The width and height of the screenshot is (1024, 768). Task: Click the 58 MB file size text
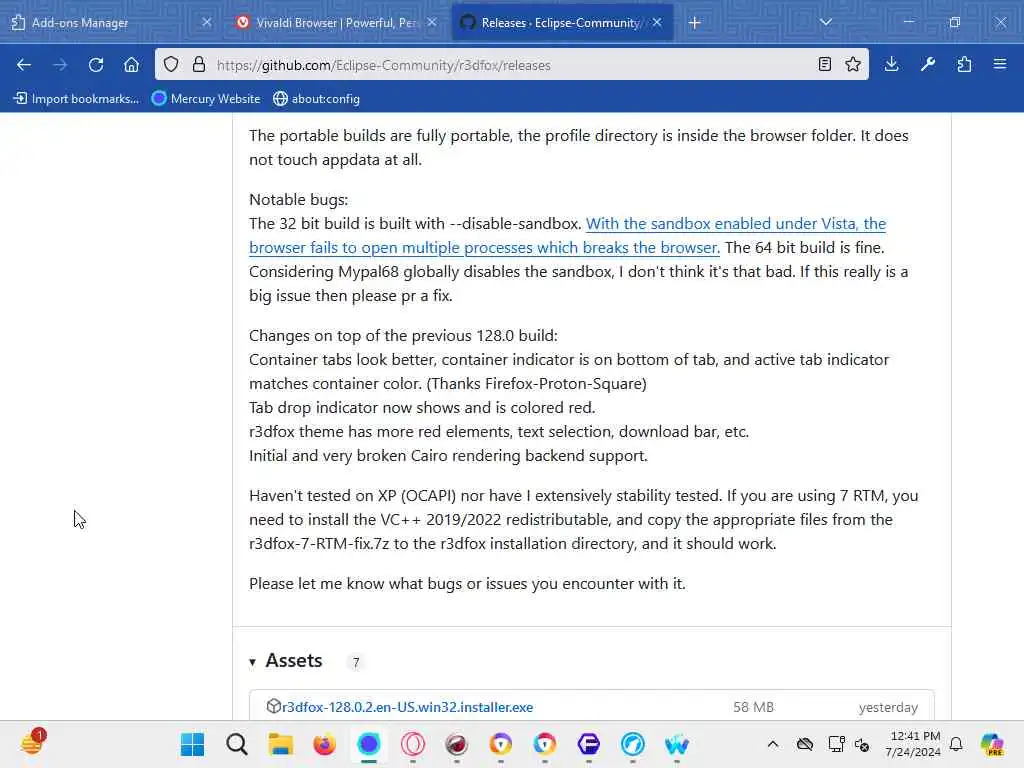tap(753, 707)
